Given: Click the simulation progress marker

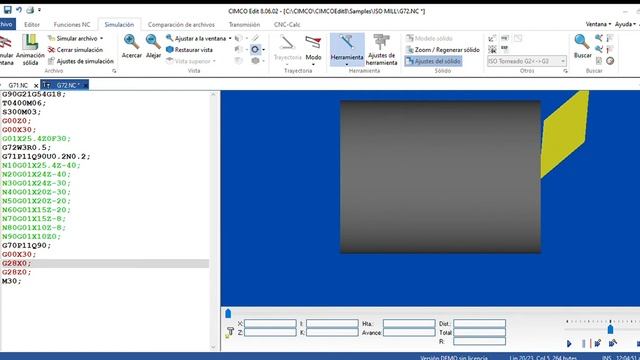Looking at the screenshot, I should coord(228,313).
